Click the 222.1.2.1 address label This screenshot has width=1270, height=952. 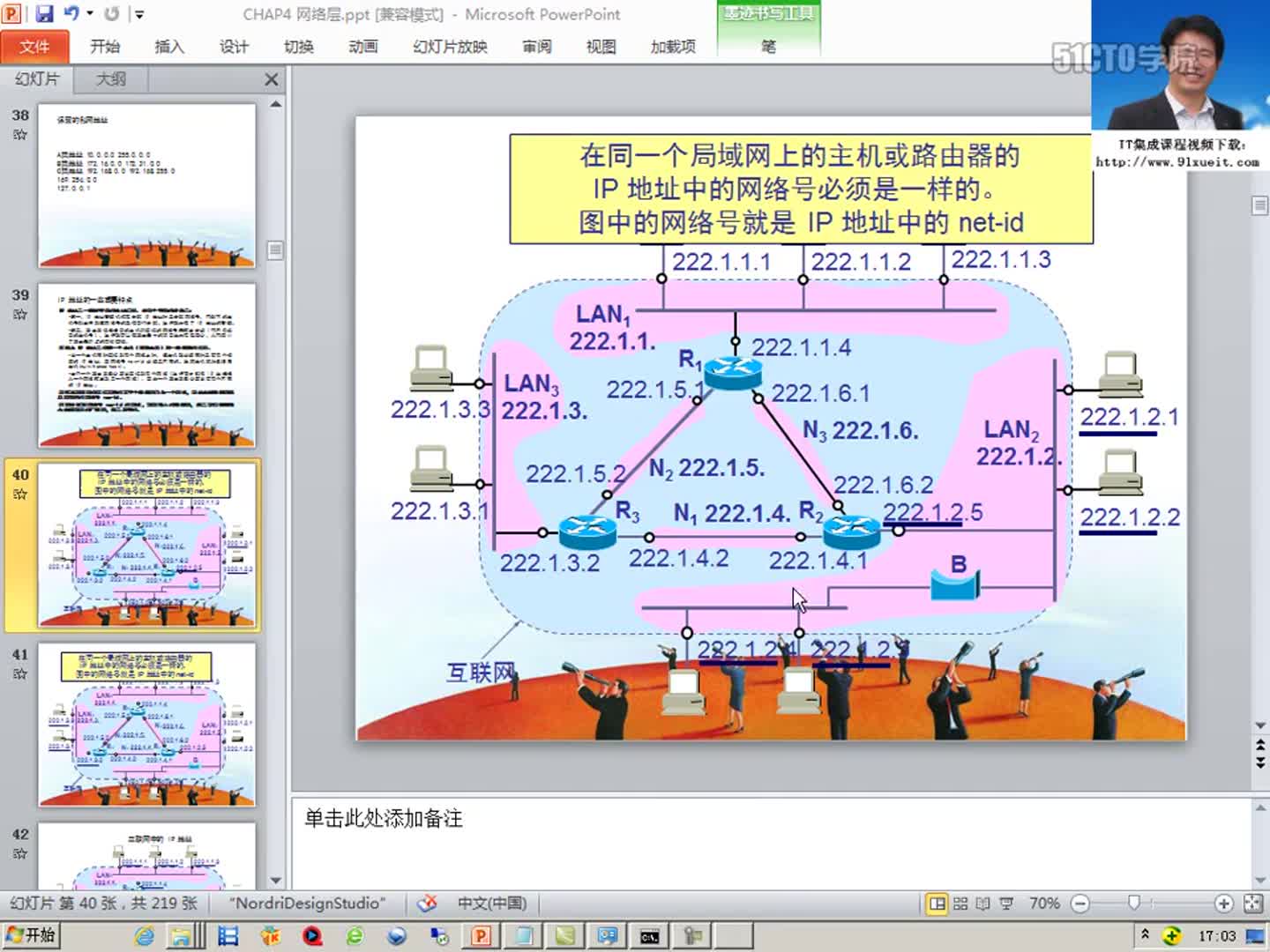[1129, 417]
